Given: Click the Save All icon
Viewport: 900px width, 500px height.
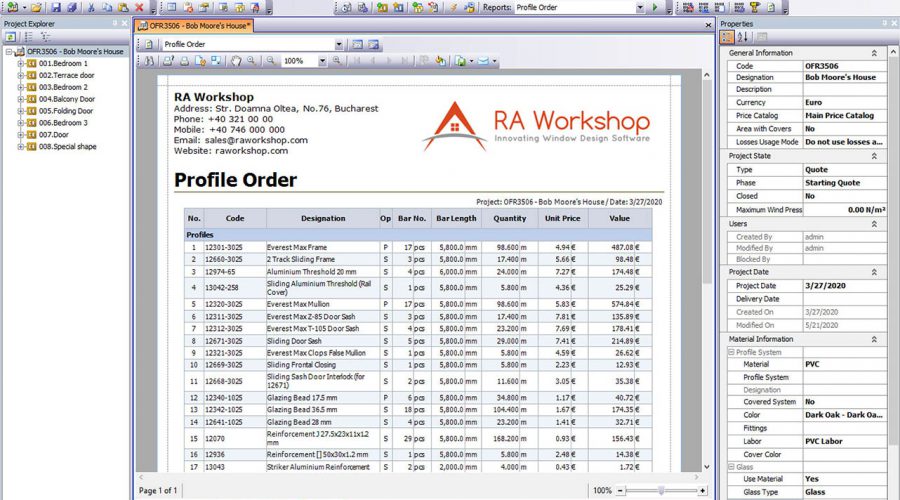Looking at the screenshot, I should (72, 7).
